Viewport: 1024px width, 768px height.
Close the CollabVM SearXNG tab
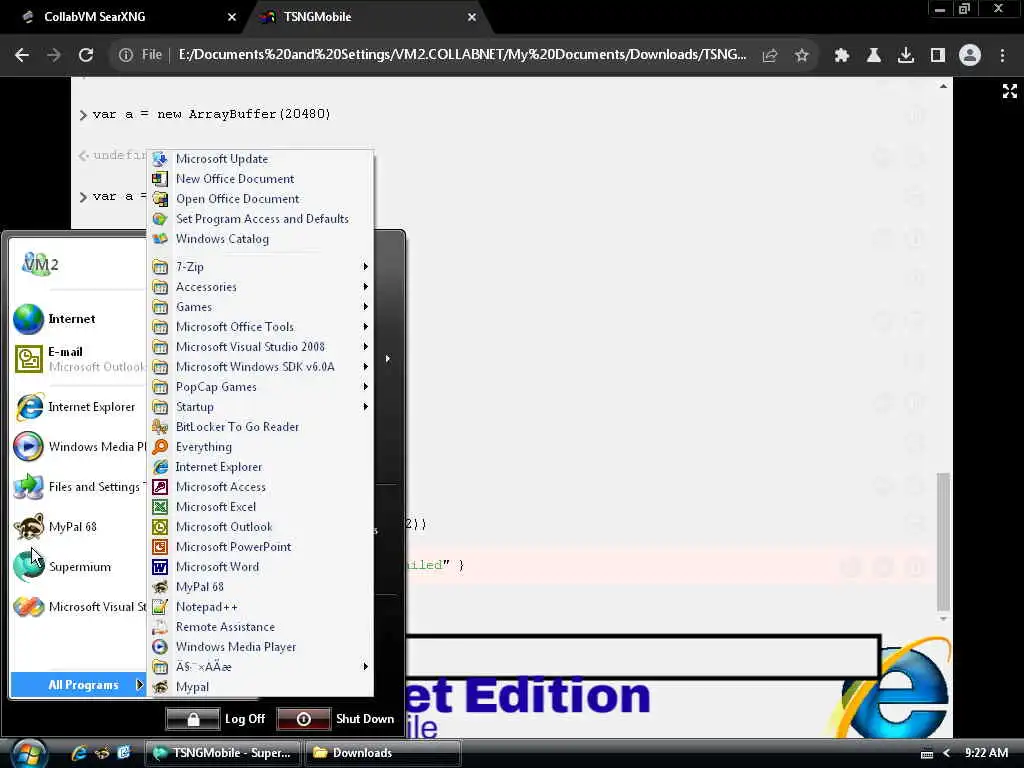tap(231, 18)
